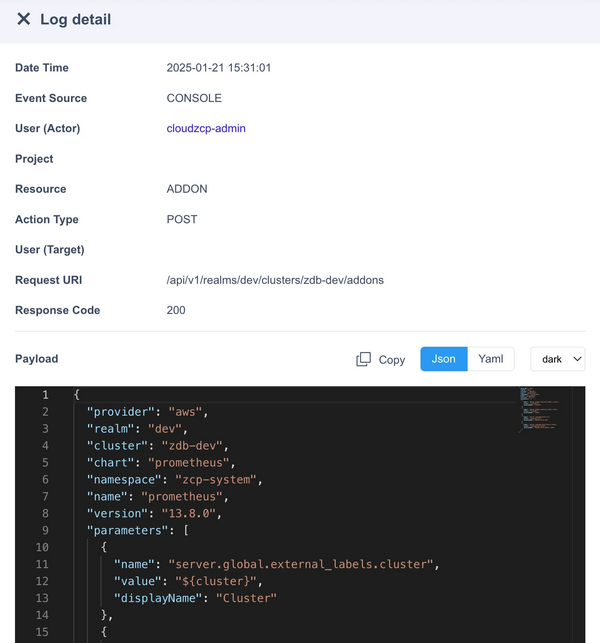Click the Response Code 200 value
The image size is (600, 643).
pos(176,310)
